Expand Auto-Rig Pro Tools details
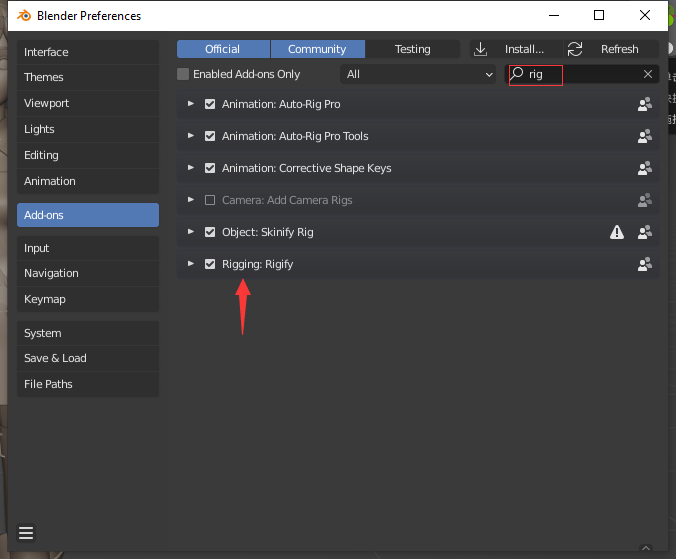Image resolution: width=676 pixels, height=559 pixels. [191, 136]
